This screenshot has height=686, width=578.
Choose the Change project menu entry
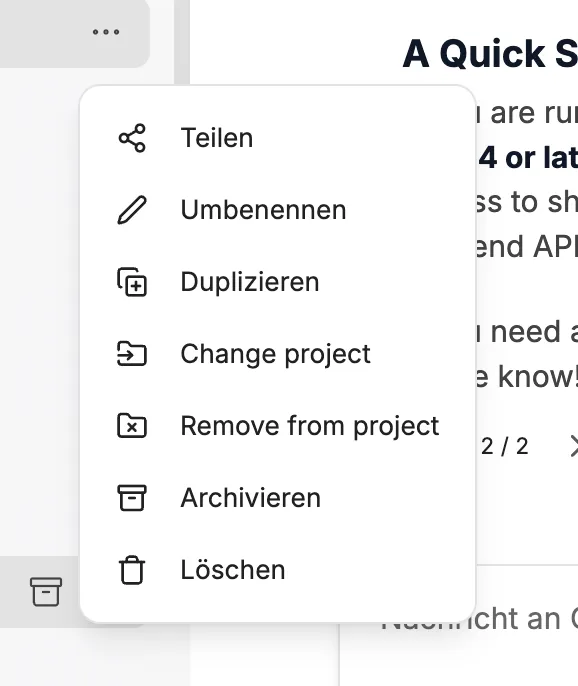(x=278, y=354)
